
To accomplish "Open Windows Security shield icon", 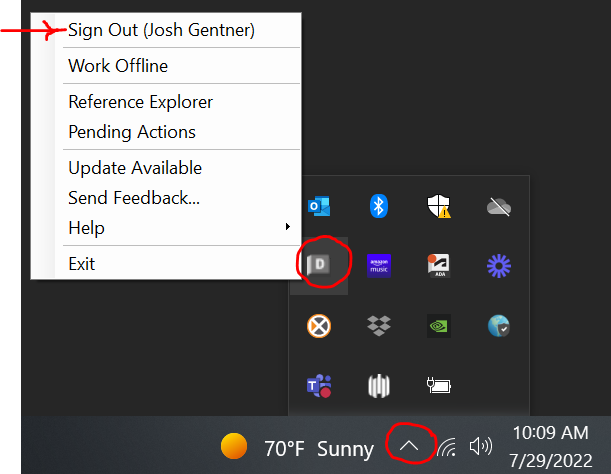I will pyautogui.click(x=439, y=206).
